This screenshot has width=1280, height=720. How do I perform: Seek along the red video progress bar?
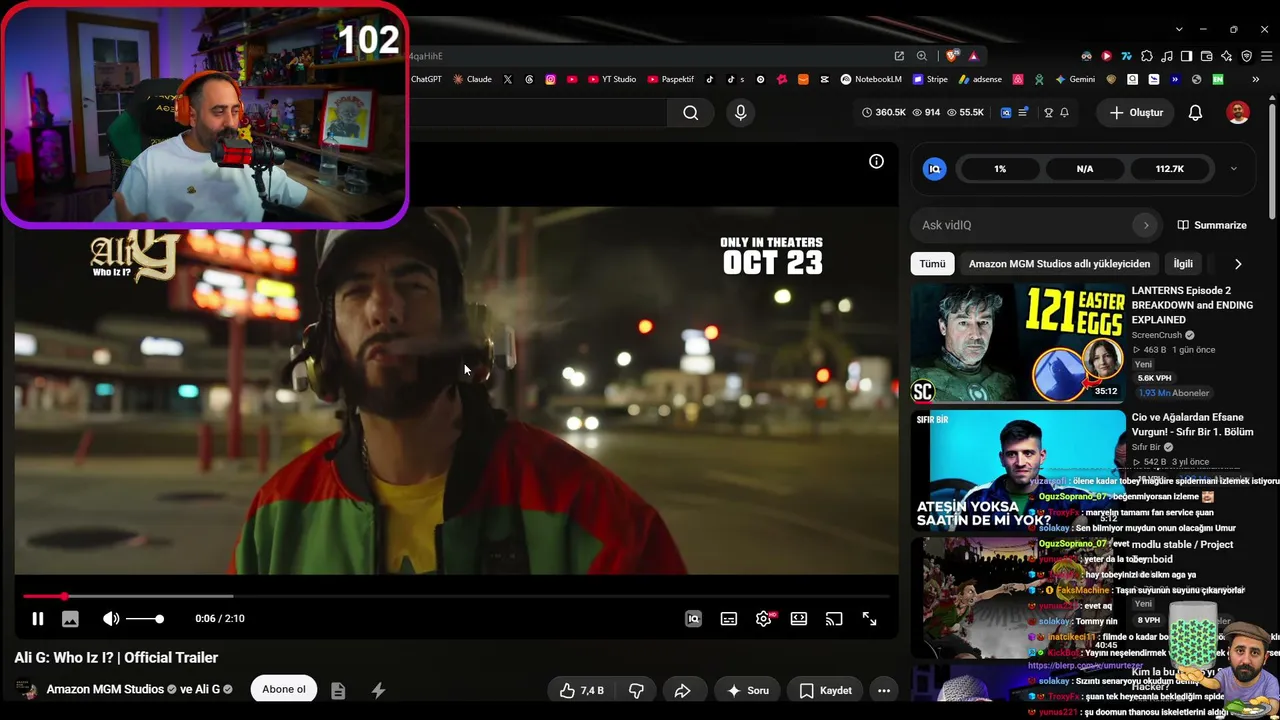[x=456, y=596]
